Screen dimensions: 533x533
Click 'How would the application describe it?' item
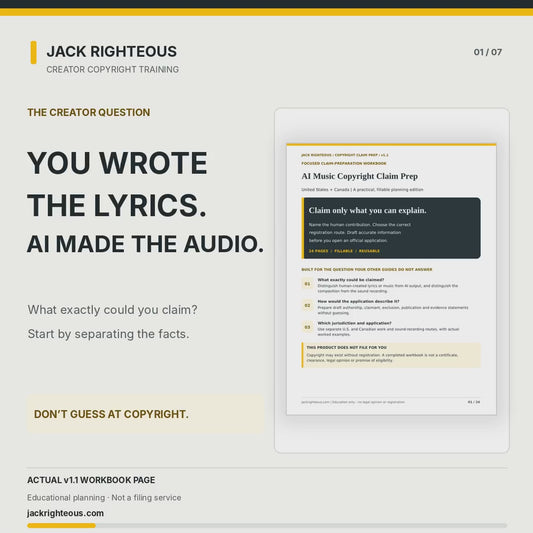[x=358, y=302]
